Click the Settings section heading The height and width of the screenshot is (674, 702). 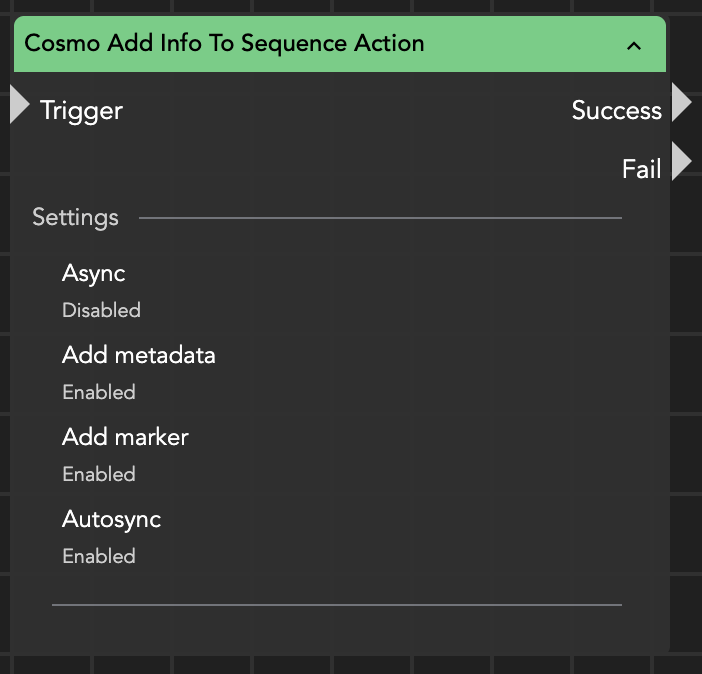[x=75, y=217]
